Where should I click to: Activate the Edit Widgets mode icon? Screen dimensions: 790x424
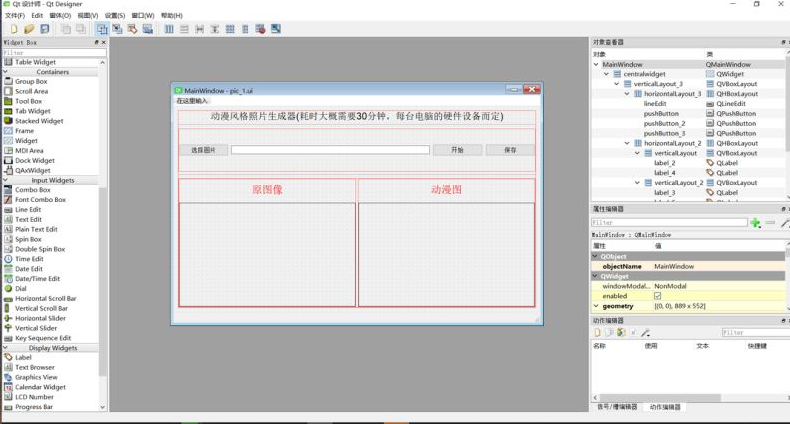[x=102, y=29]
